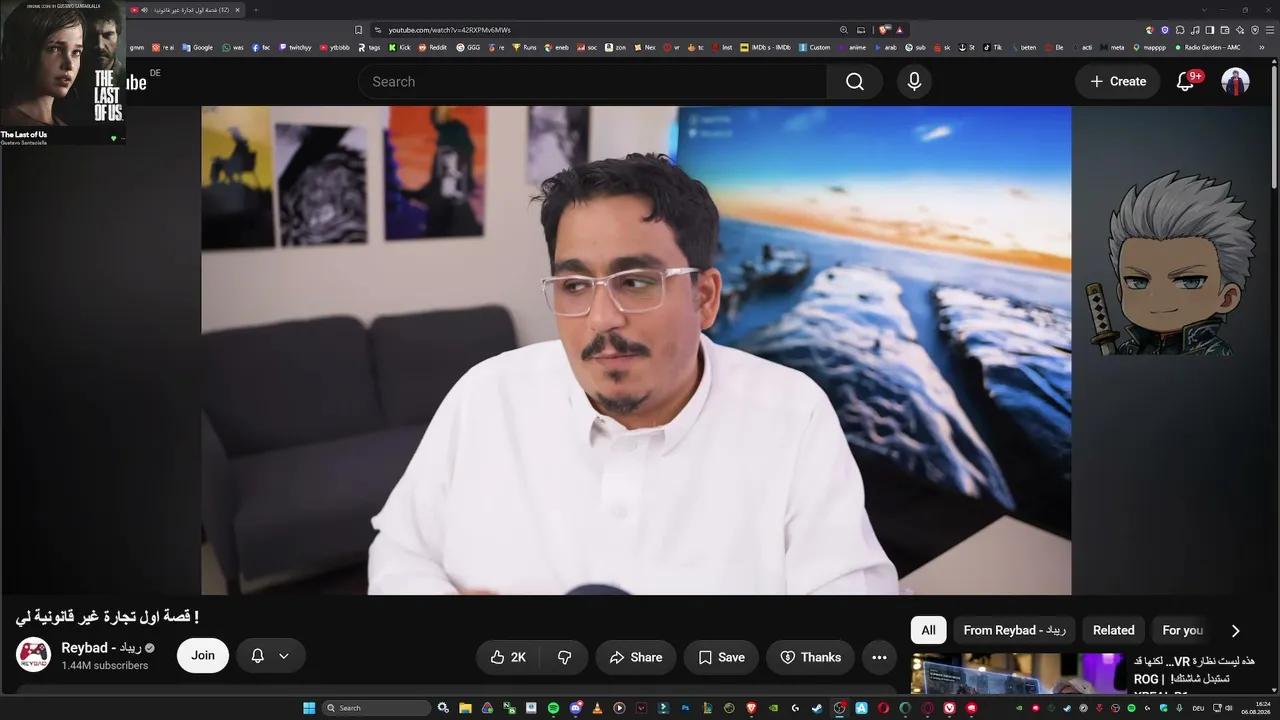Screen dimensions: 1280x720
Task: Click the Reddit bookmark
Action: click(x=433, y=47)
